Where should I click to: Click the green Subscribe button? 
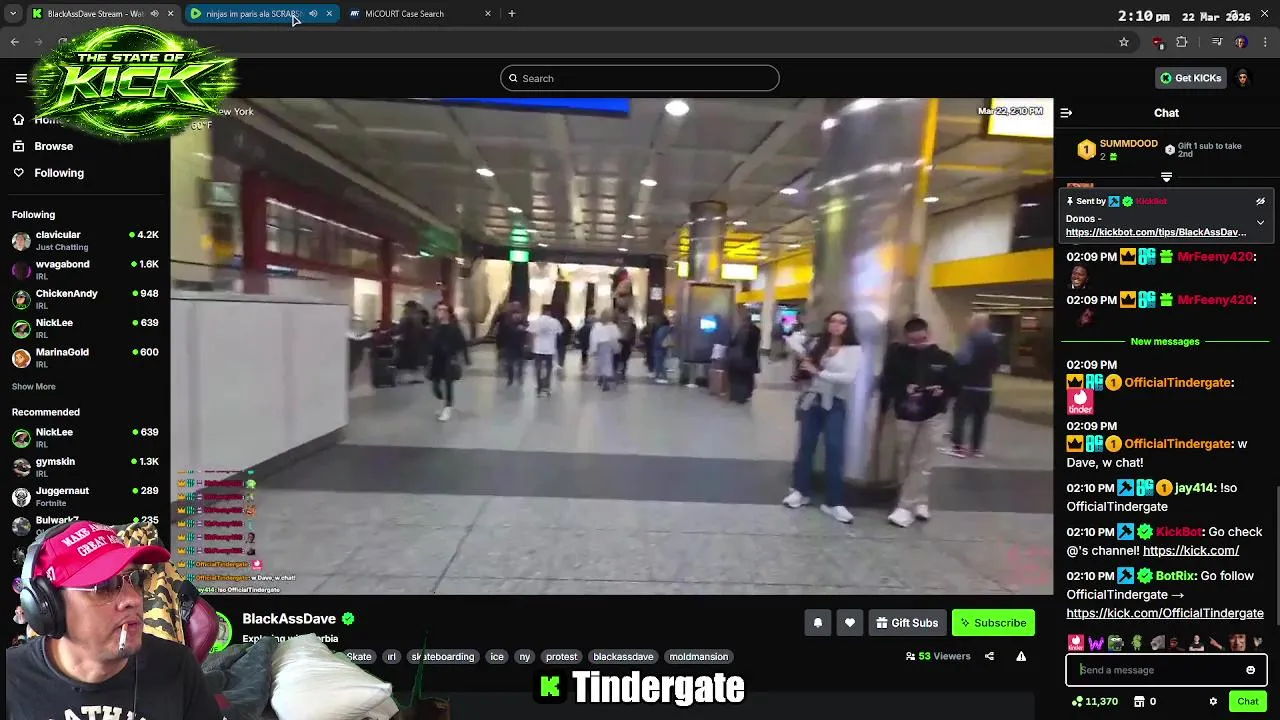[x=993, y=623]
